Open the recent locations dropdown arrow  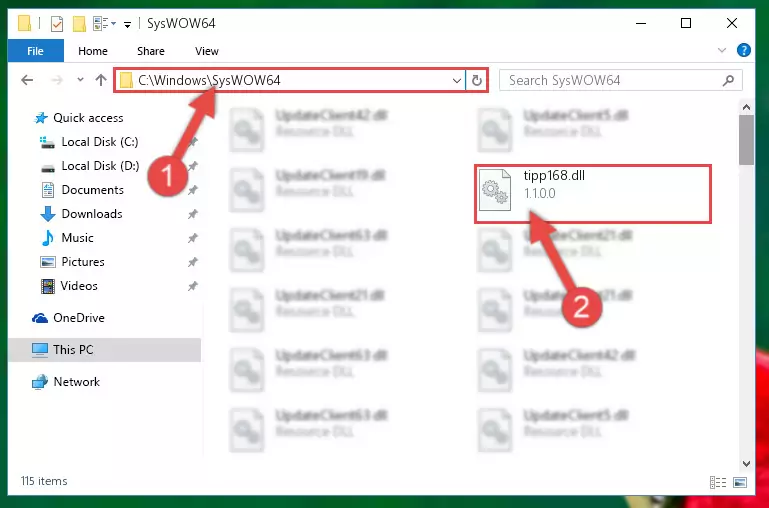[80, 79]
